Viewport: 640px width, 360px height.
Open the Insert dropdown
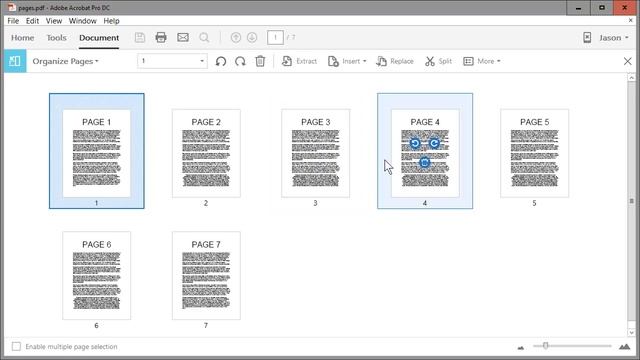(347, 61)
